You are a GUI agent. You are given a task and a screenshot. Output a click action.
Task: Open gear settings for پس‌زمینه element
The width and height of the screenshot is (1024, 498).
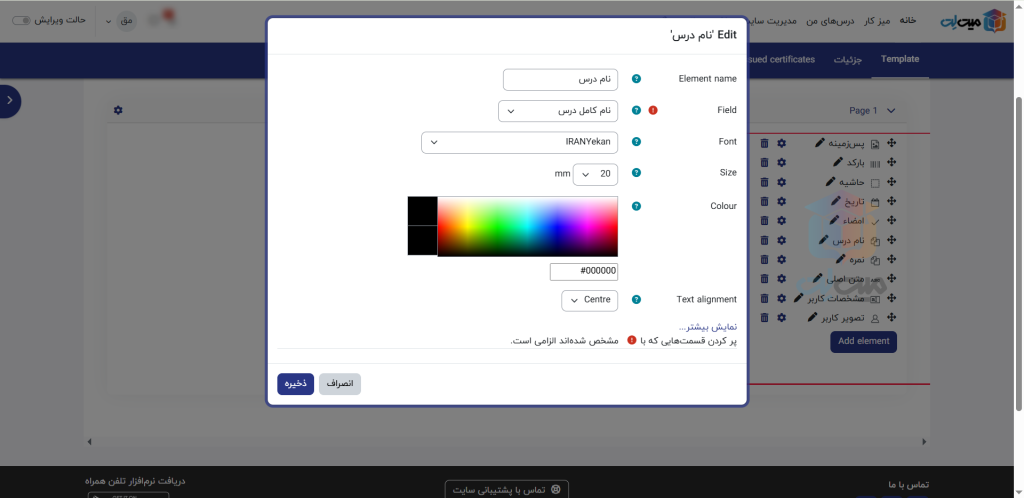(x=781, y=144)
